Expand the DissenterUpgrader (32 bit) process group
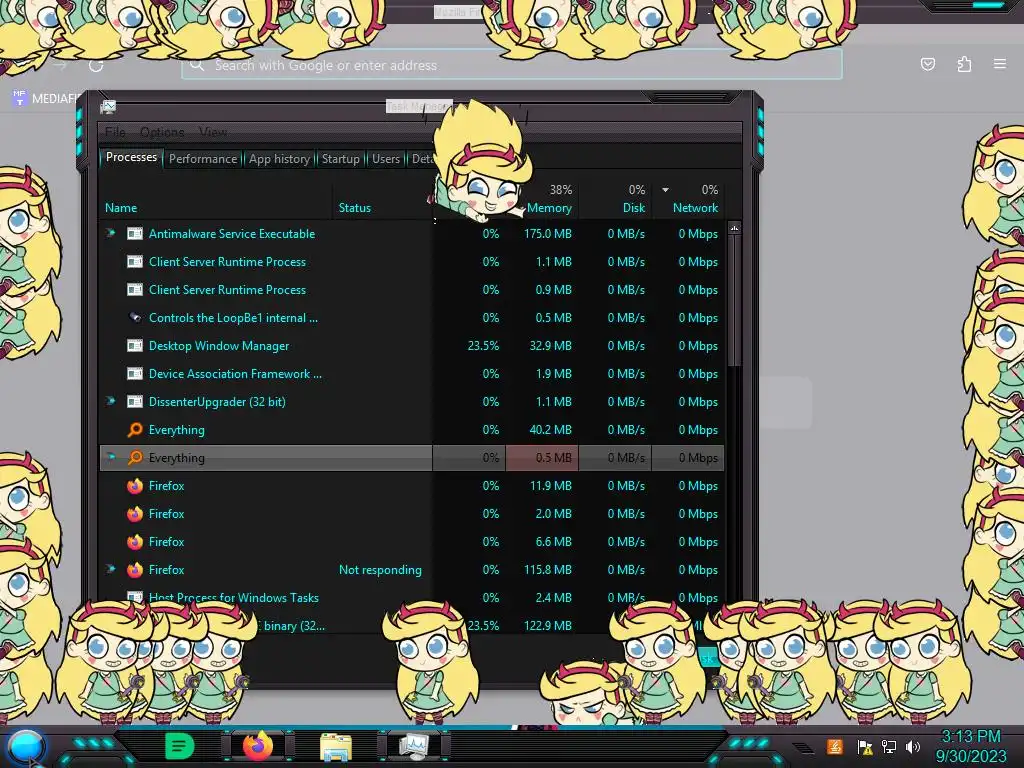Screen dimensions: 1024x768 pyautogui.click(x=111, y=401)
